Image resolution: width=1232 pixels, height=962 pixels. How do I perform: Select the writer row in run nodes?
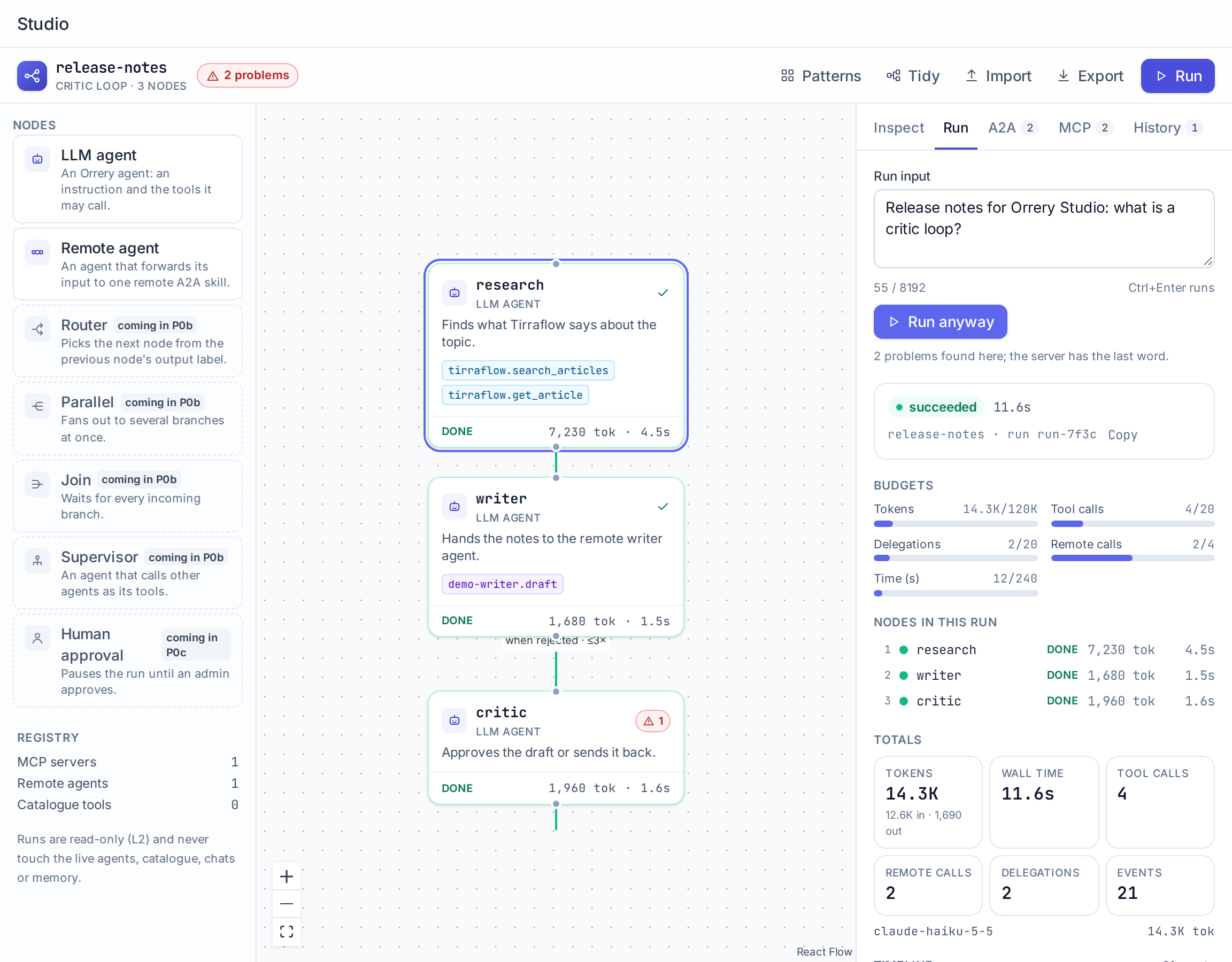pyautogui.click(x=1044, y=676)
